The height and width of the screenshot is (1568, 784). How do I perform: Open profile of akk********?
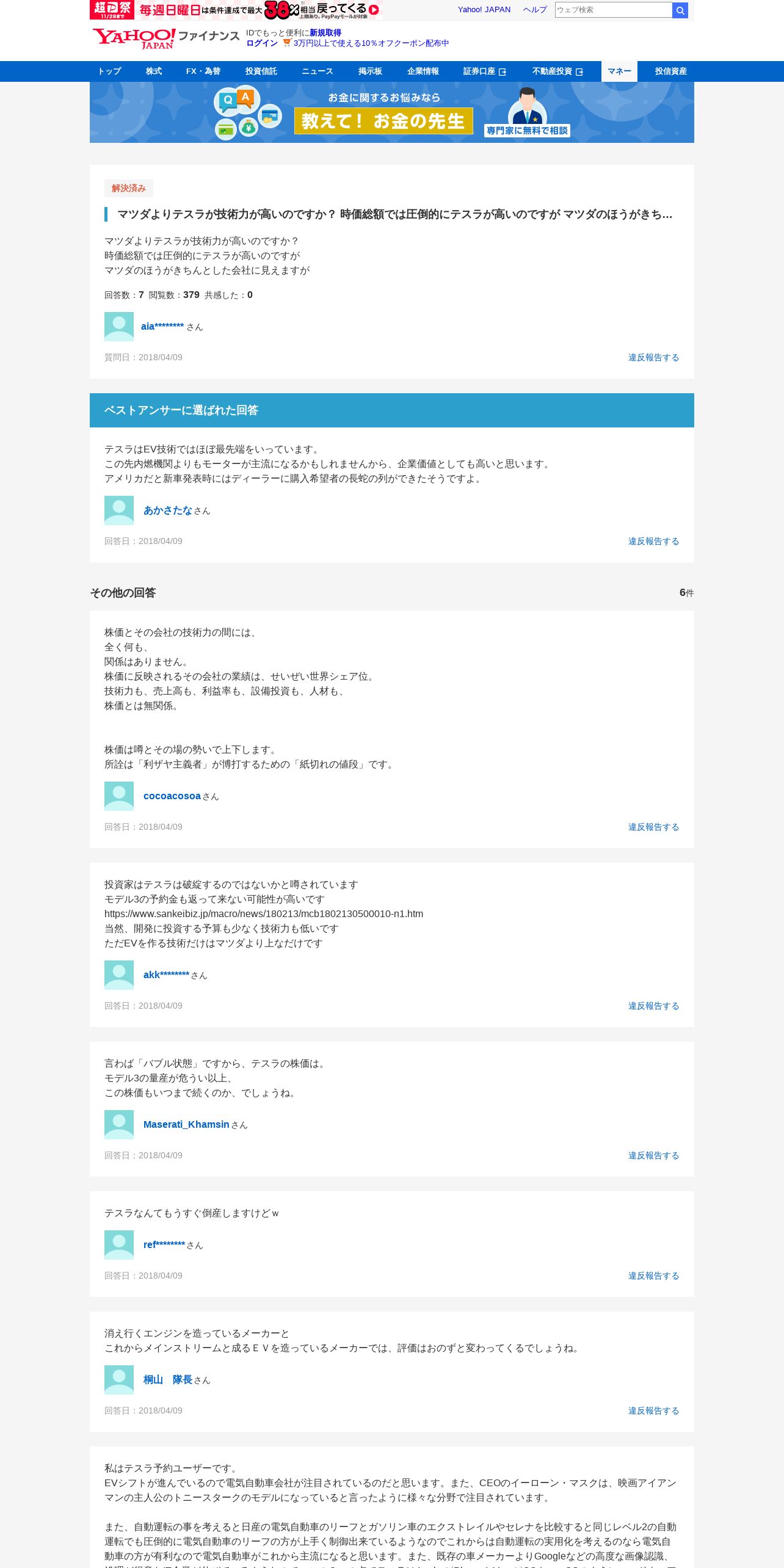(166, 975)
